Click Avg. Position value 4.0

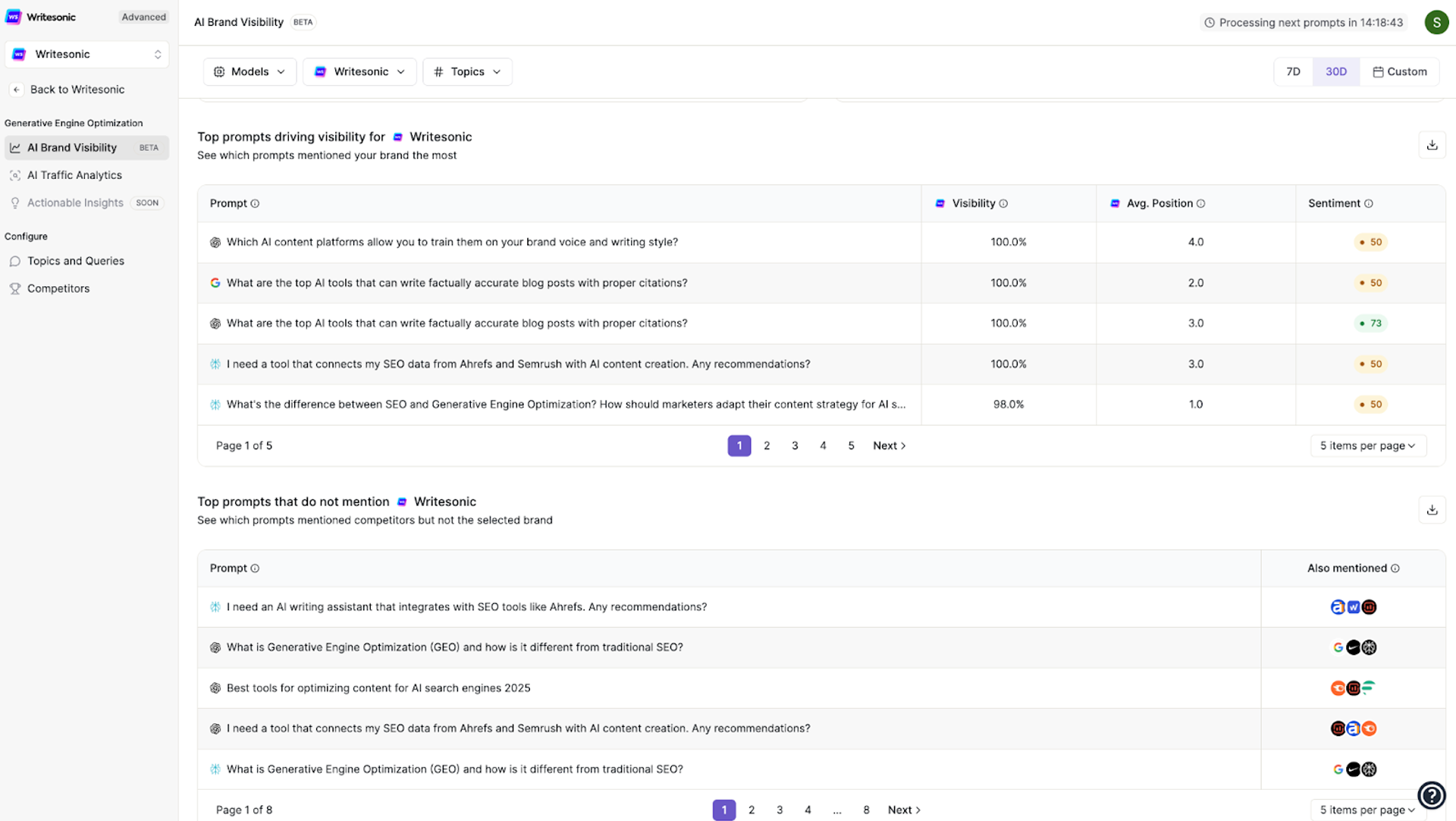pyautogui.click(x=1196, y=243)
